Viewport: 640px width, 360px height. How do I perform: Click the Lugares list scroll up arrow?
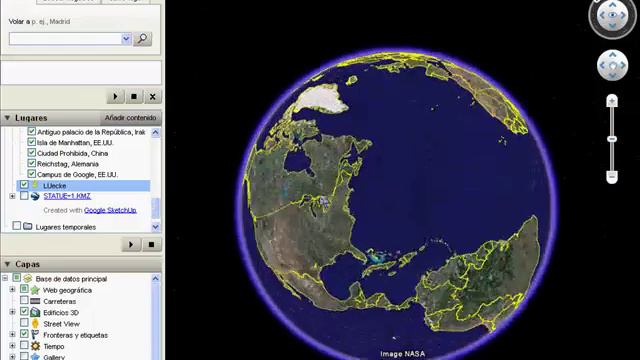(x=156, y=132)
